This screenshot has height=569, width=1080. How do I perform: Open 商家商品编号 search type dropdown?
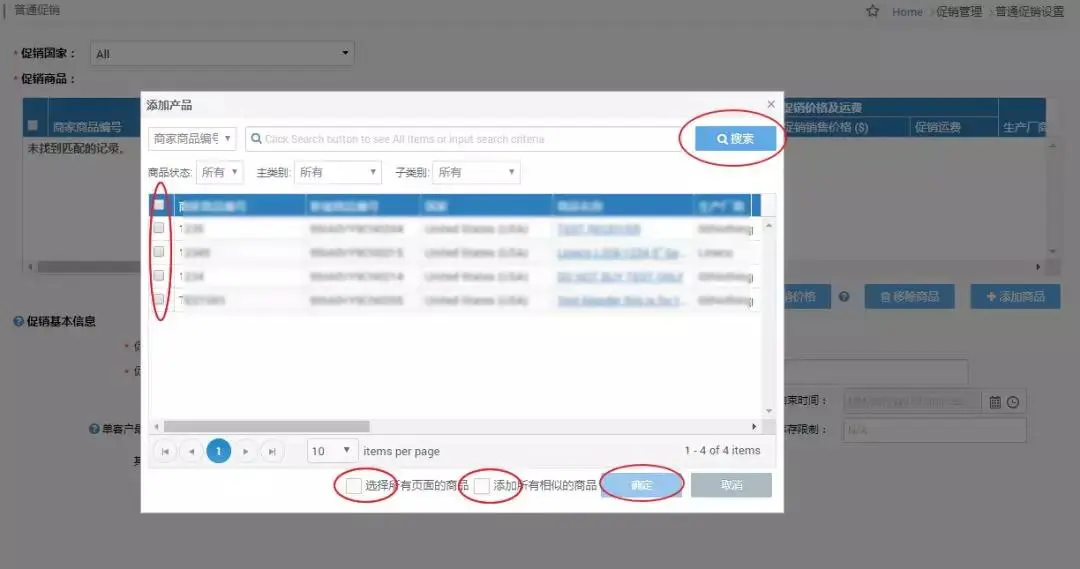click(192, 138)
